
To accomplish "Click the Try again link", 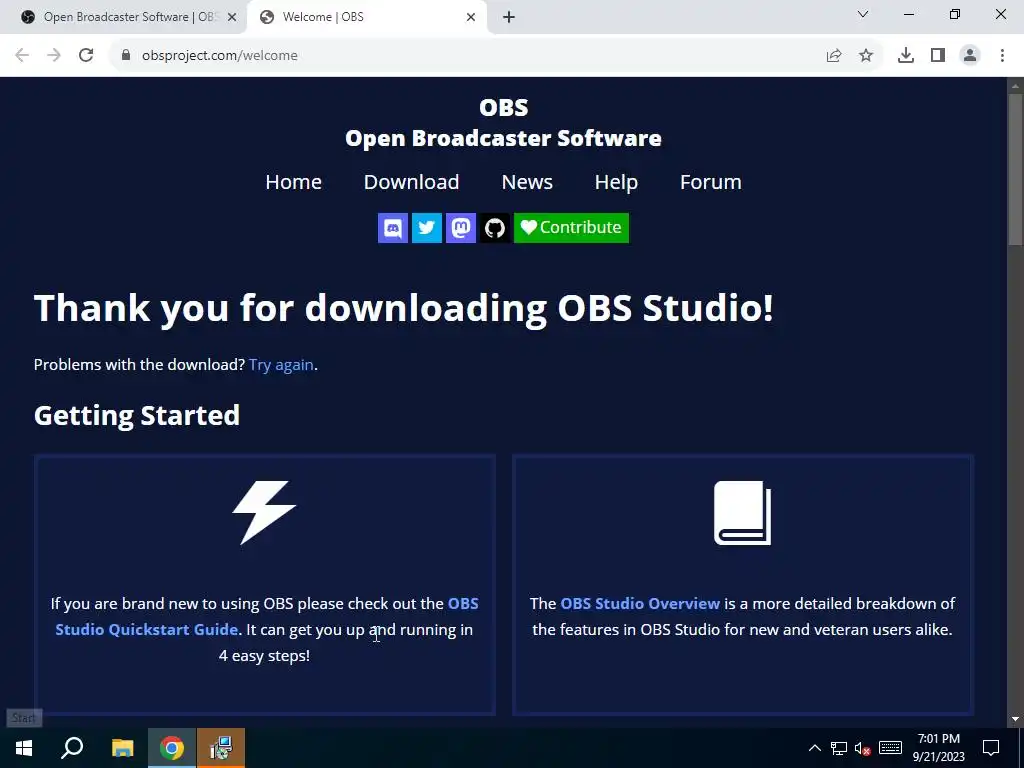I will tap(281, 364).
